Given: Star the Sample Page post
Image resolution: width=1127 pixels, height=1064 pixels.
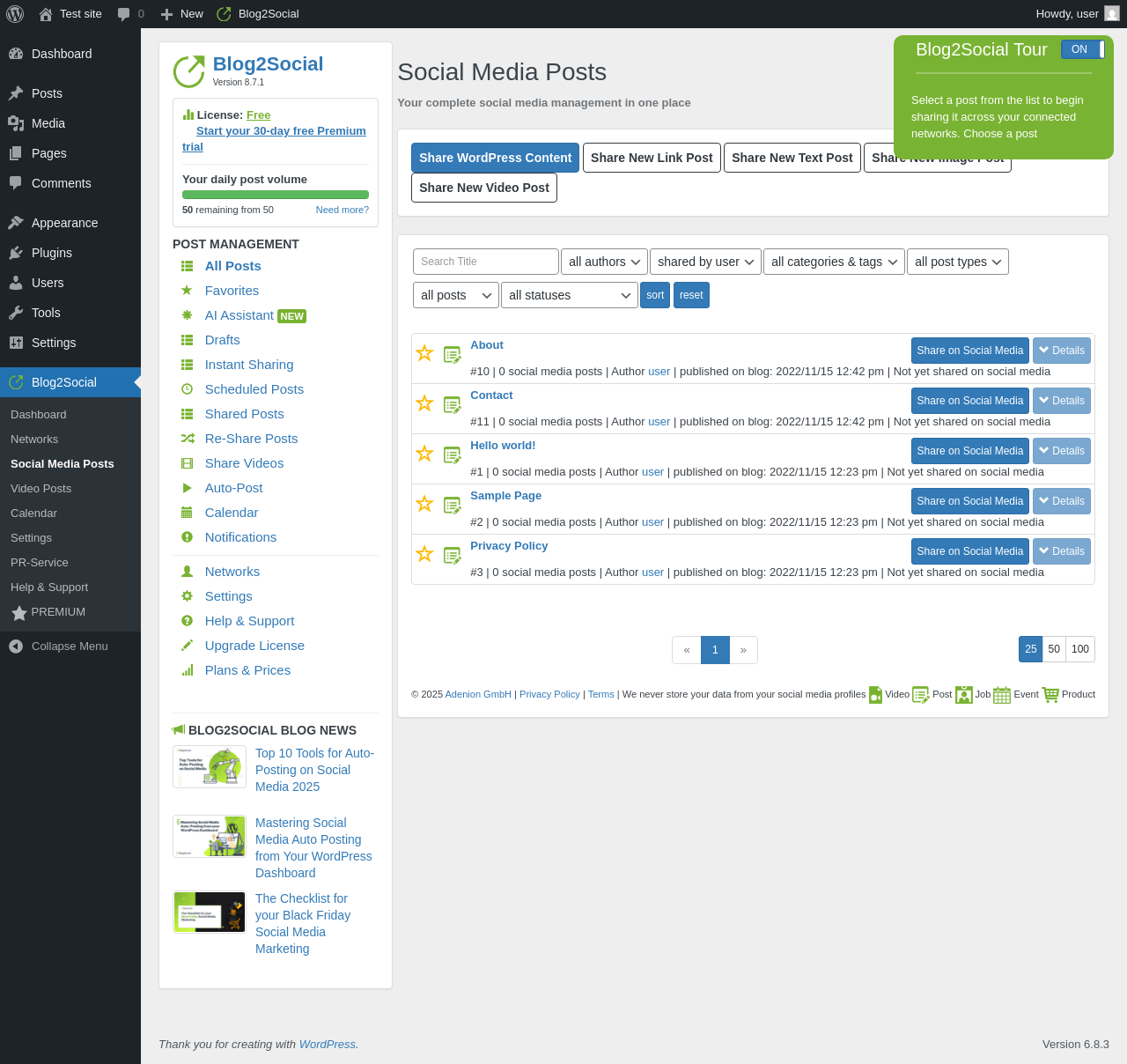Looking at the screenshot, I should pos(424,504).
